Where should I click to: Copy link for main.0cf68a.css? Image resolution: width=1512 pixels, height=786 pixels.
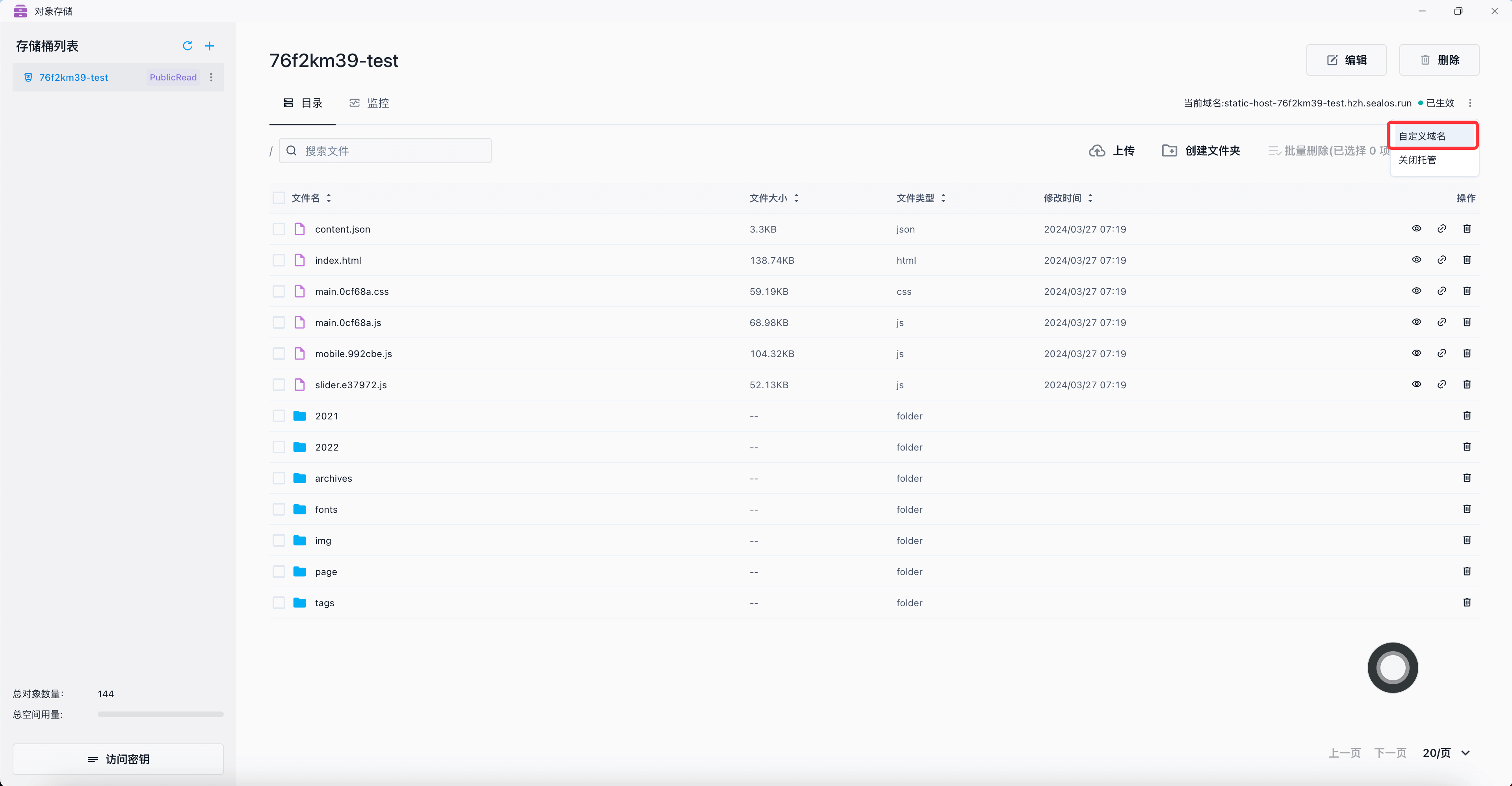click(1441, 291)
